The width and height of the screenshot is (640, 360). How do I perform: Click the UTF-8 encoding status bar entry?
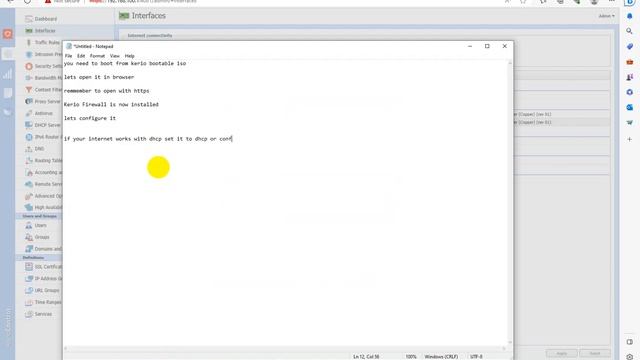coord(476,356)
